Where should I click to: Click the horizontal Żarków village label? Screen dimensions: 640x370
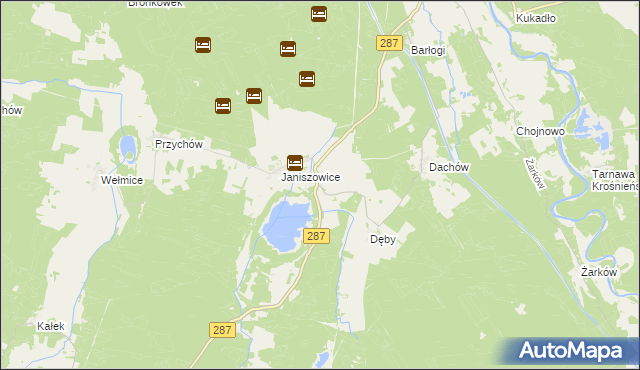pyautogui.click(x=599, y=272)
